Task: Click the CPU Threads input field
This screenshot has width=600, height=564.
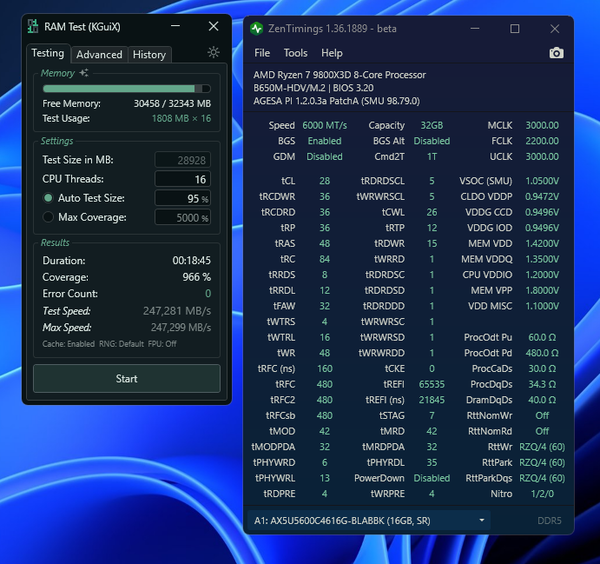Action: pyautogui.click(x=183, y=179)
